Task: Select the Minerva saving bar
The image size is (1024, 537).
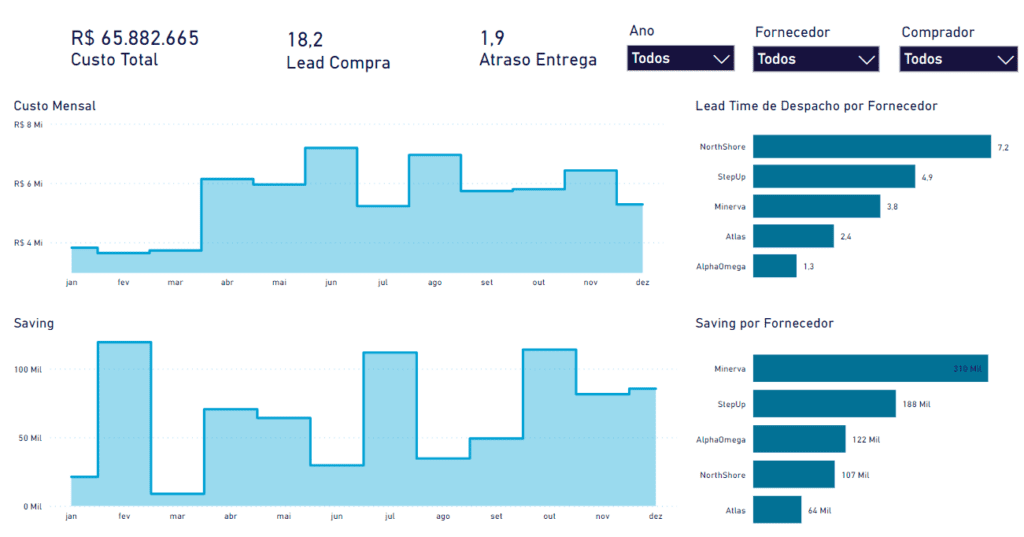Action: (x=871, y=368)
